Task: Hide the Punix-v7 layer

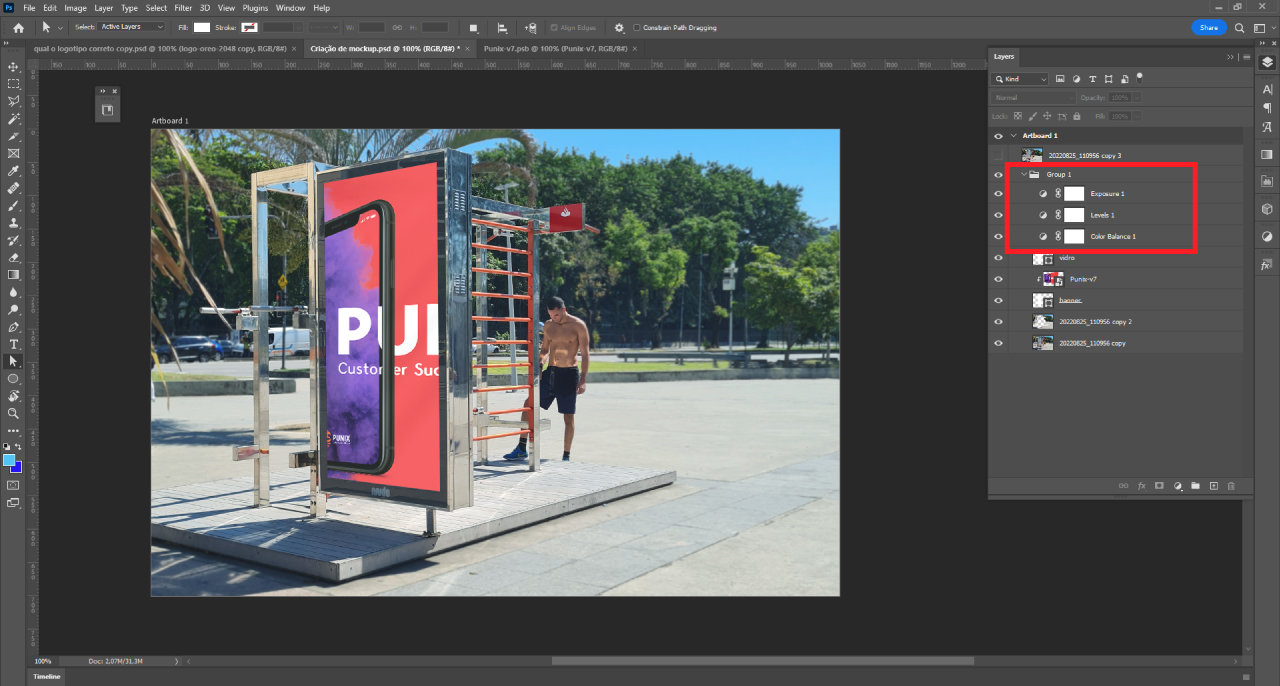Action: [998, 279]
